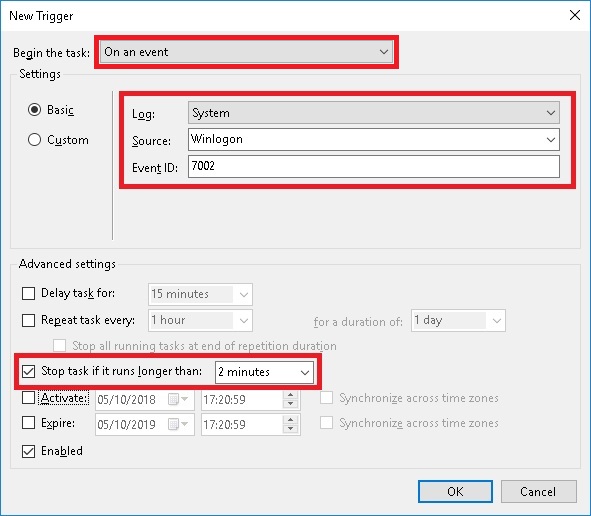The width and height of the screenshot is (591, 516).
Task: Open the Begin the task dropdown
Action: (x=247, y=52)
